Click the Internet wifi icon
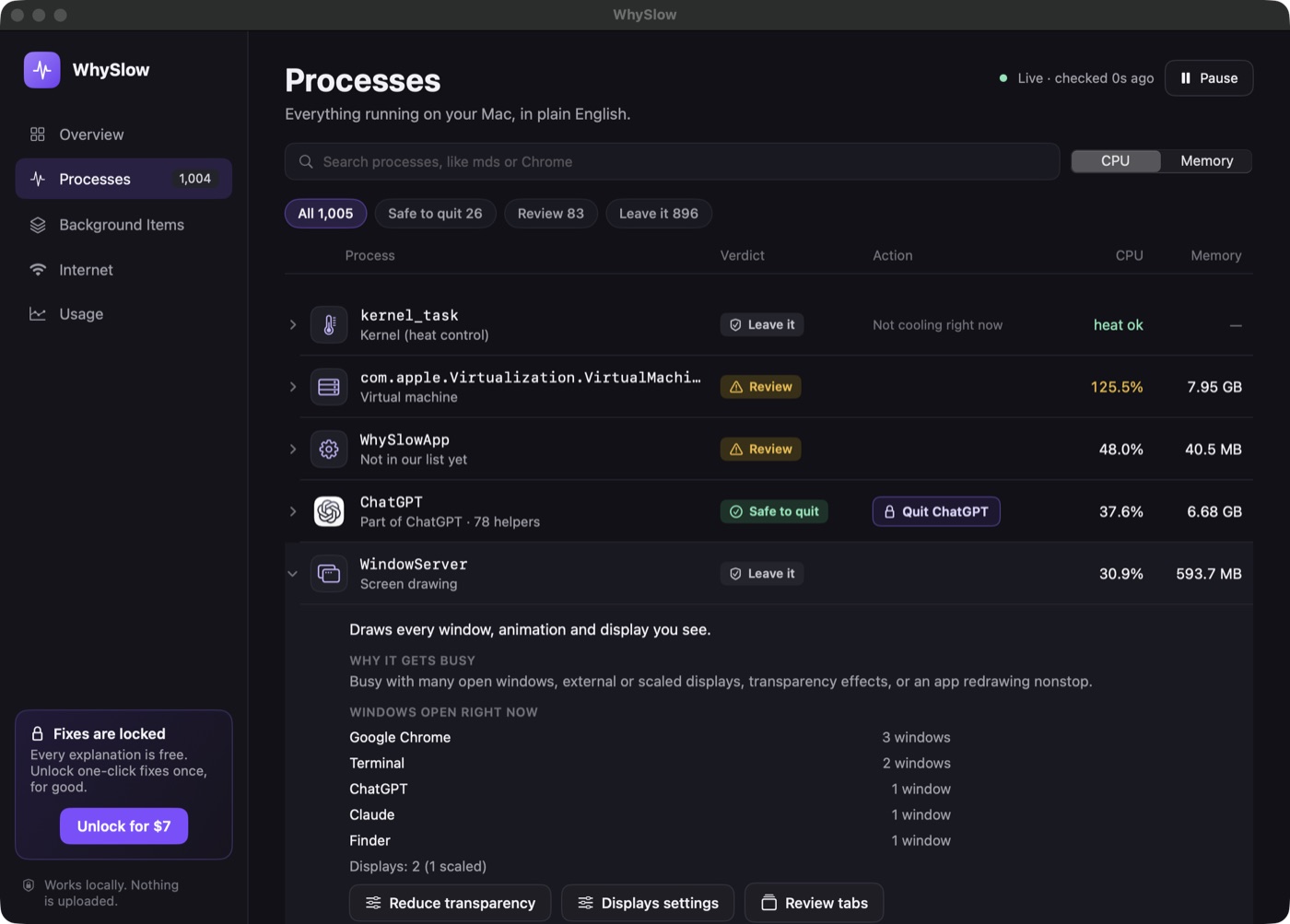Screen dimensions: 1290x924 pyautogui.click(x=38, y=270)
